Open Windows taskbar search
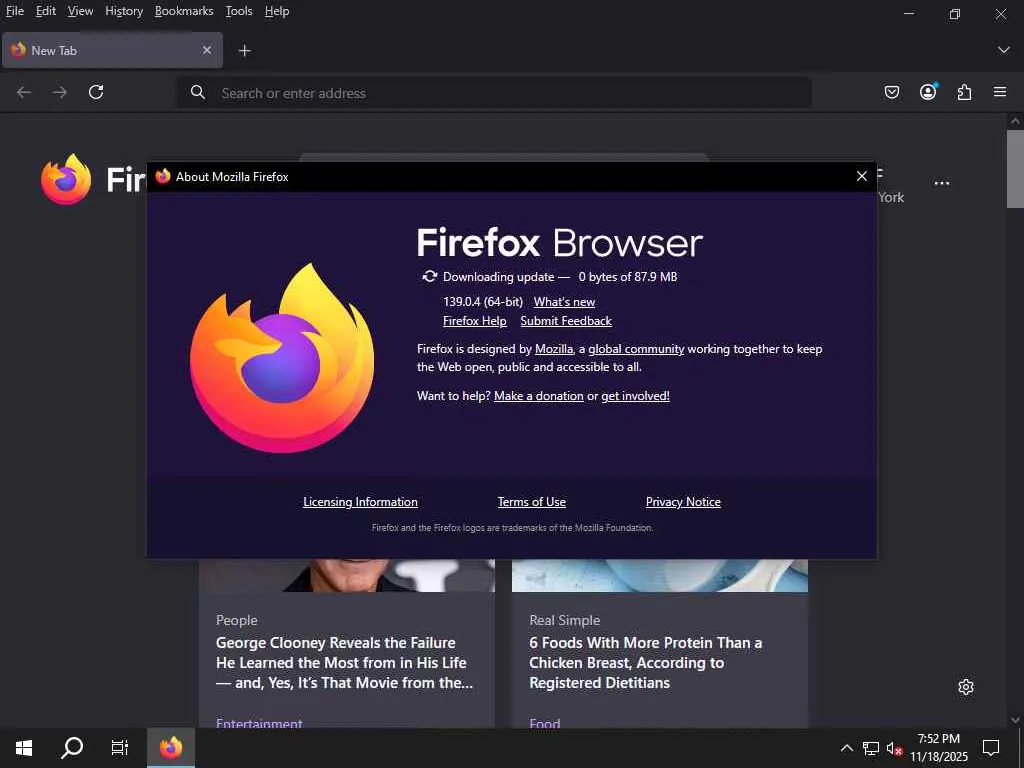Viewport: 1024px width, 768px height. [x=72, y=748]
